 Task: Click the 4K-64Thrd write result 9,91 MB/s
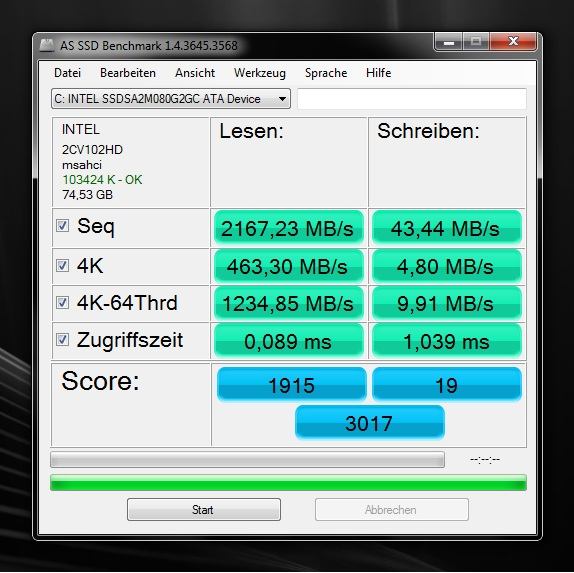pos(447,304)
